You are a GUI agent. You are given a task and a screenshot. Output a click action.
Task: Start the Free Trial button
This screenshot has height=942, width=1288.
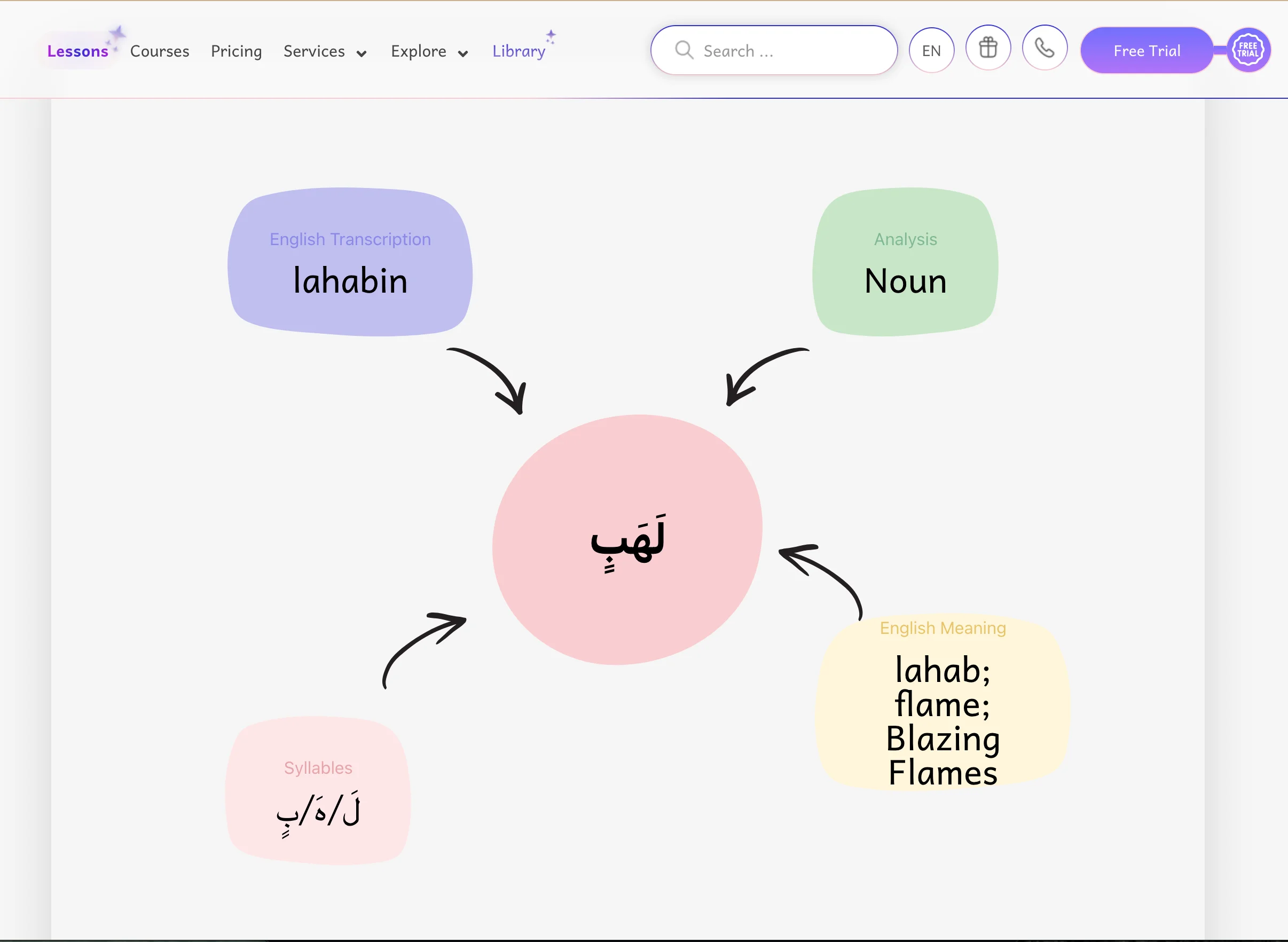click(1146, 51)
